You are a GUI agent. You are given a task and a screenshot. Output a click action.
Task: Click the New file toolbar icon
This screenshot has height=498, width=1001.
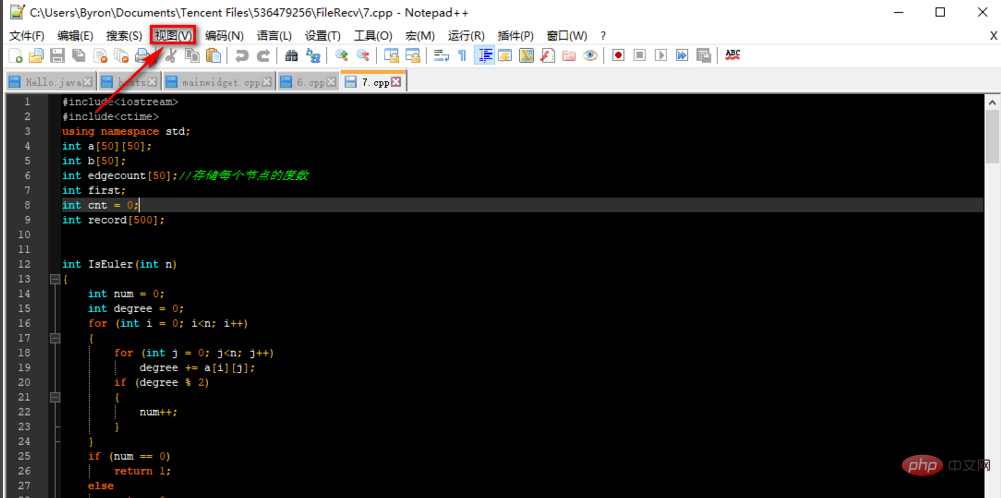click(x=16, y=56)
